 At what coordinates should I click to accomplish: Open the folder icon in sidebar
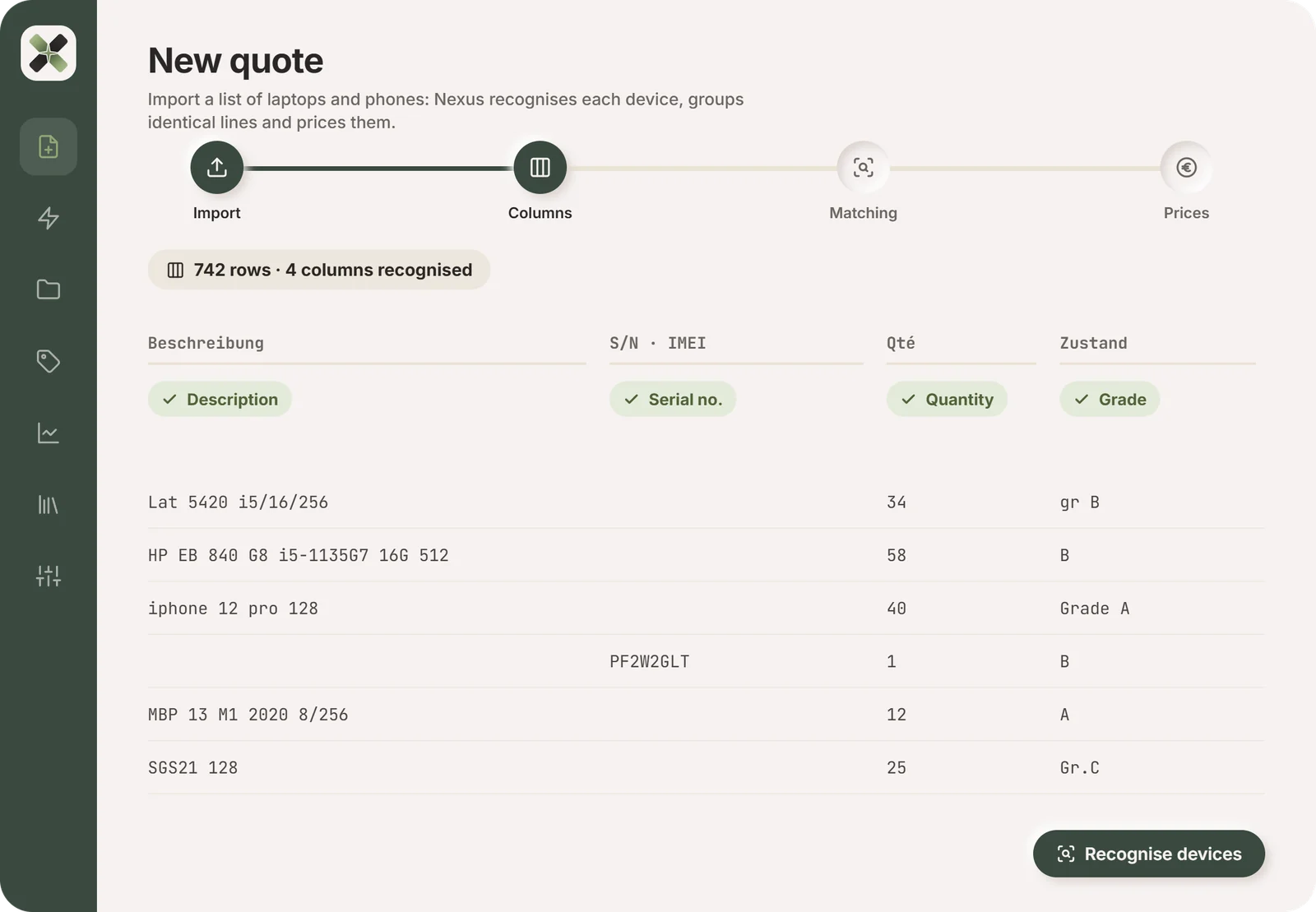pyautogui.click(x=49, y=289)
